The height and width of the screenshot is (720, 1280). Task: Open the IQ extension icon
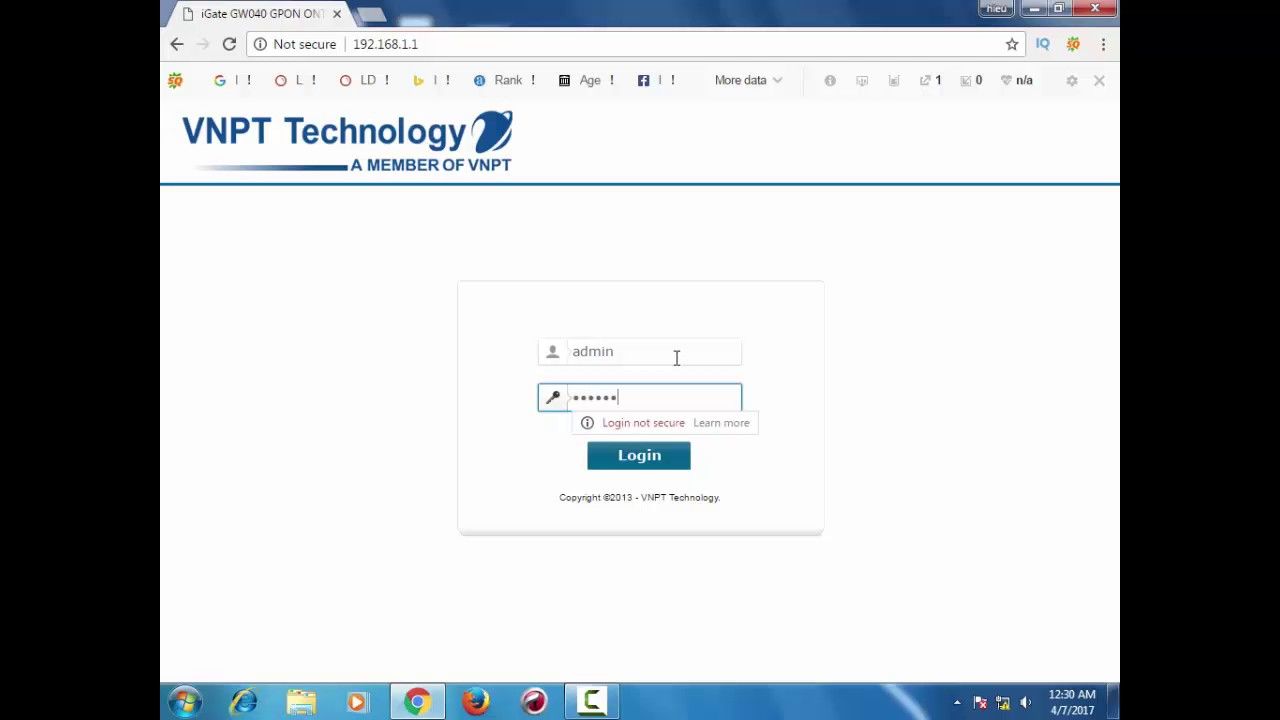[1043, 44]
